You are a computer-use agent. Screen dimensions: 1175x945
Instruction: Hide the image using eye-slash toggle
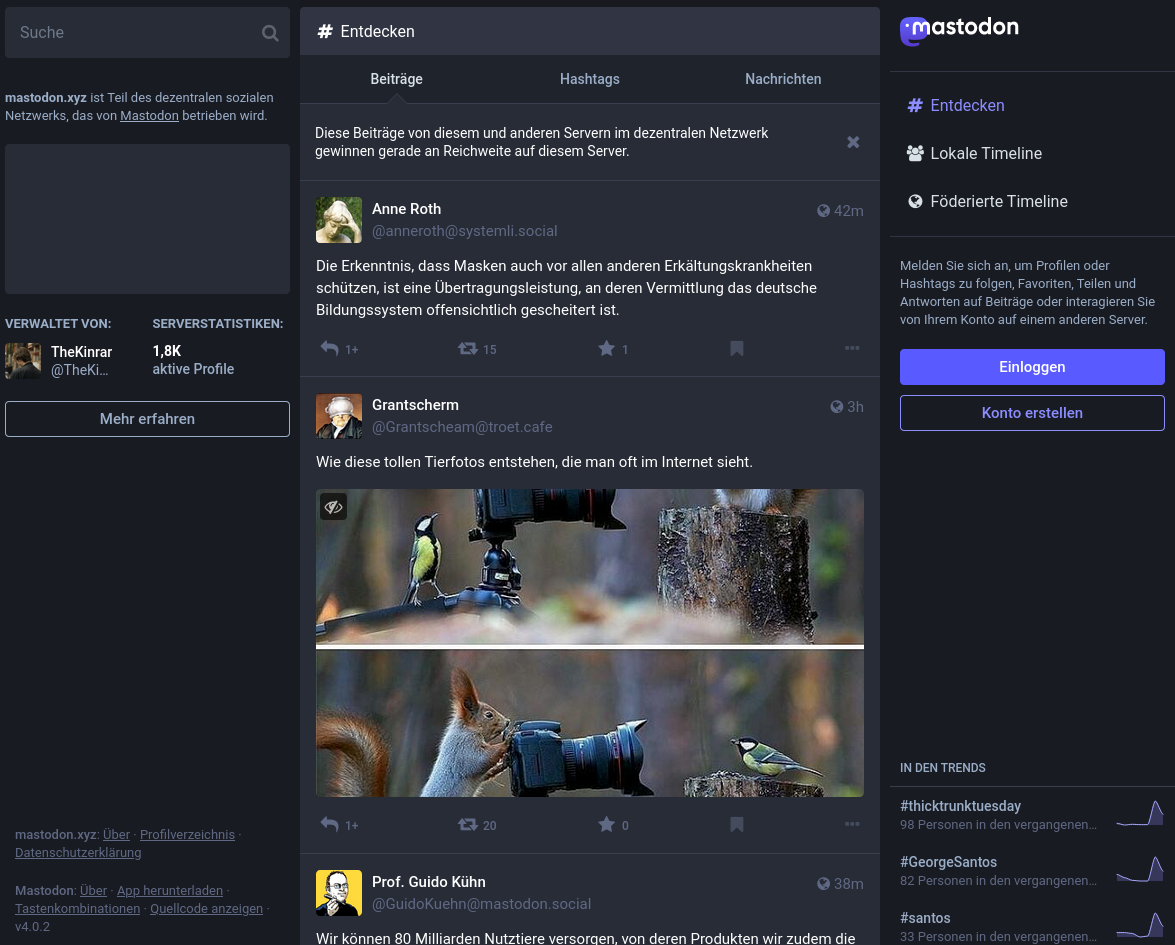coord(334,507)
